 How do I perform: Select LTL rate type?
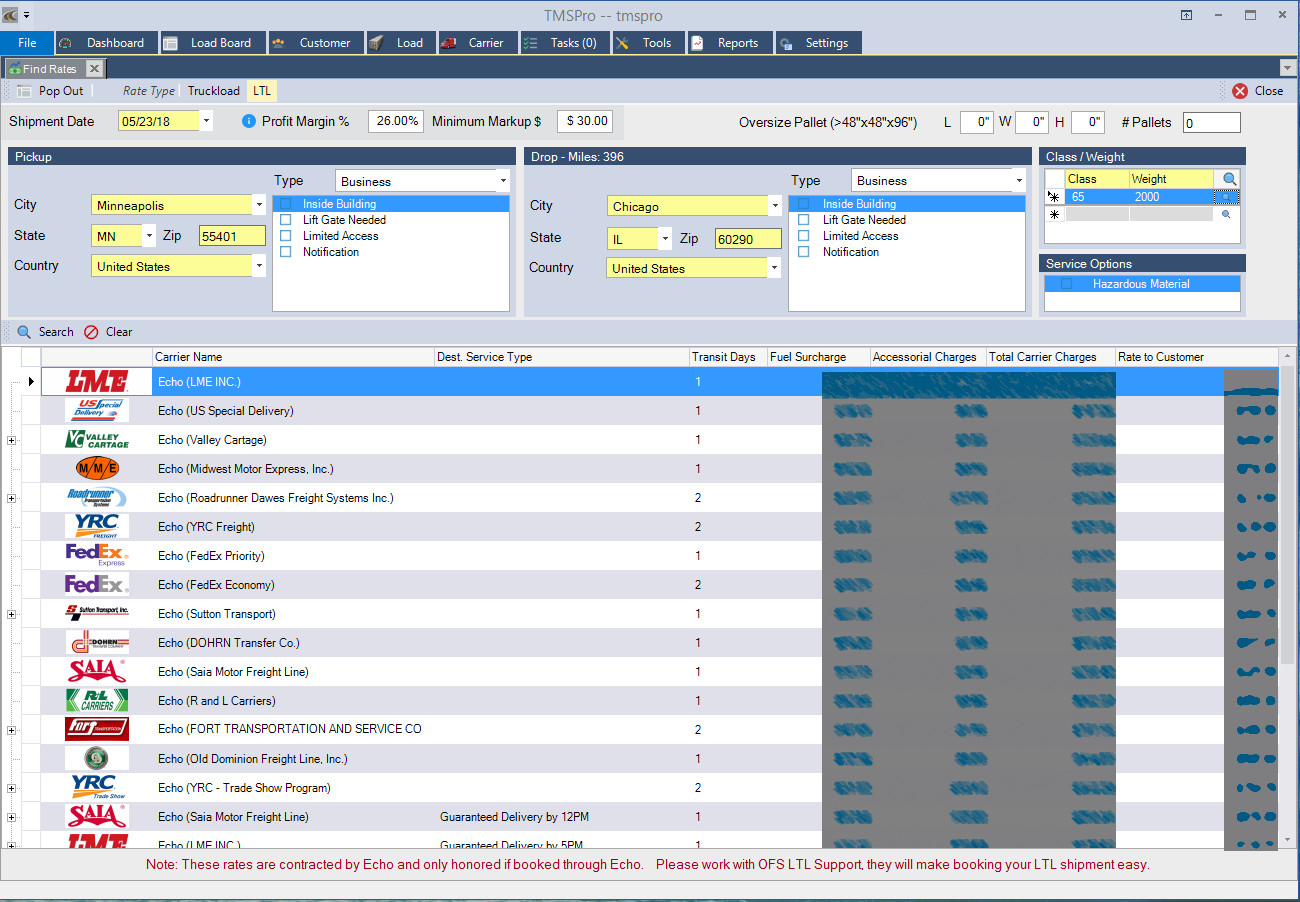262,91
